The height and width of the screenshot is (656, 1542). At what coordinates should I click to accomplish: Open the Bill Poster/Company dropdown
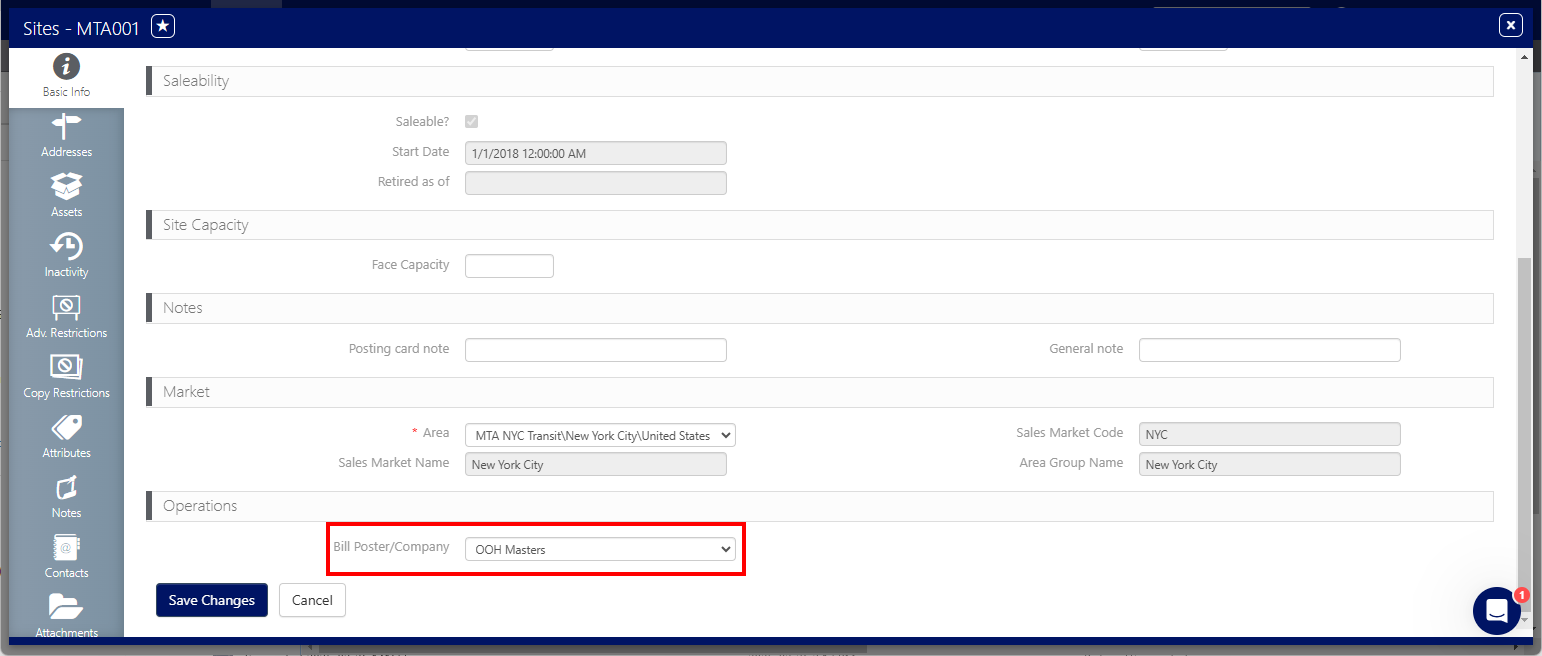tap(600, 549)
